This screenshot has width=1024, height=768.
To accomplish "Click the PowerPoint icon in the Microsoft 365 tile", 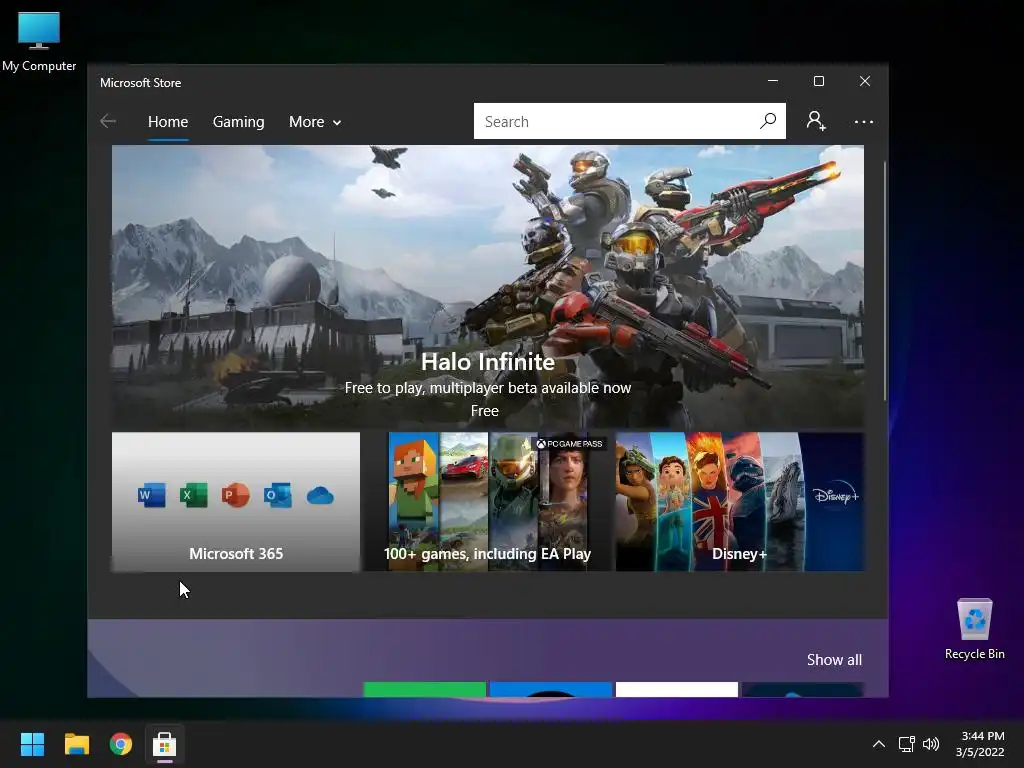I will (x=236, y=495).
